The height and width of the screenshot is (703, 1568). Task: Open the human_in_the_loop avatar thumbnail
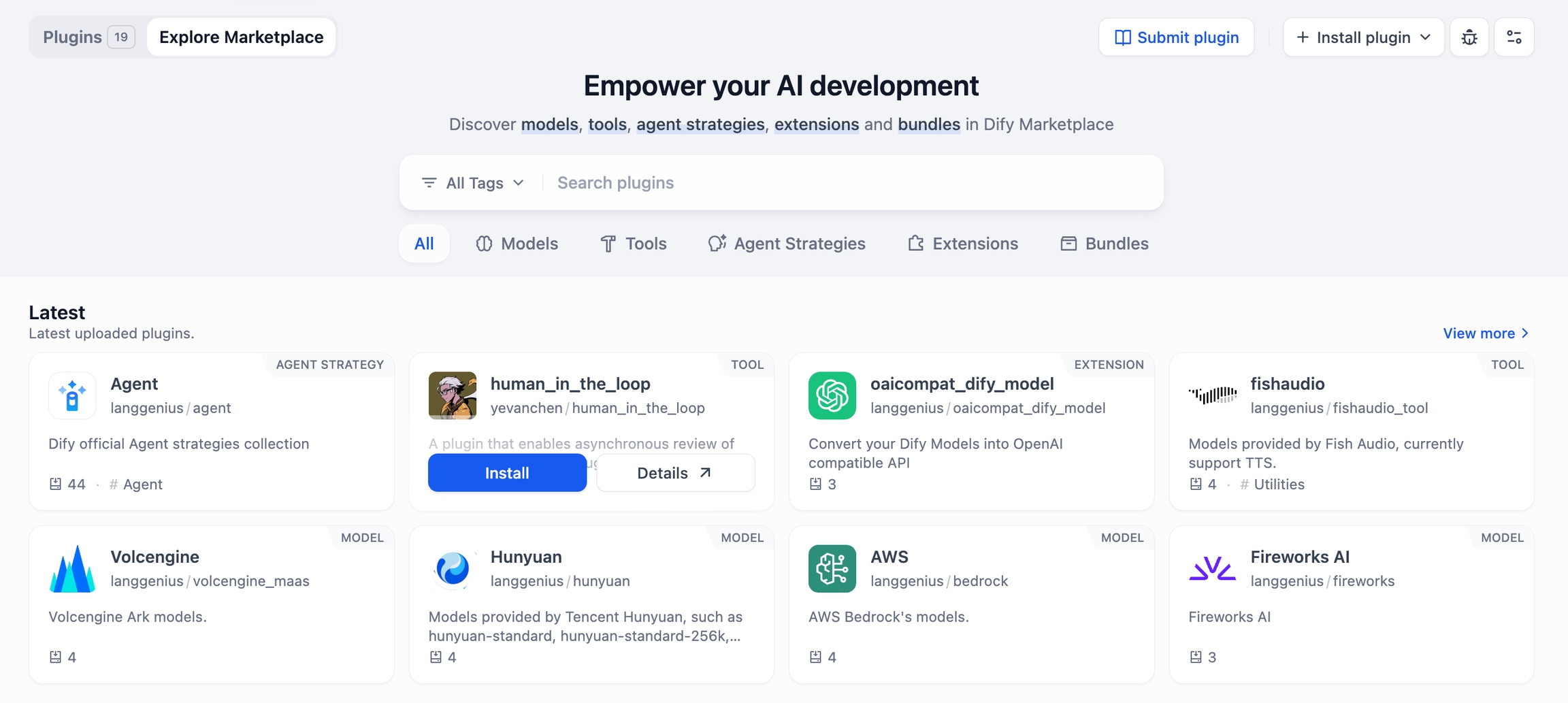click(453, 395)
